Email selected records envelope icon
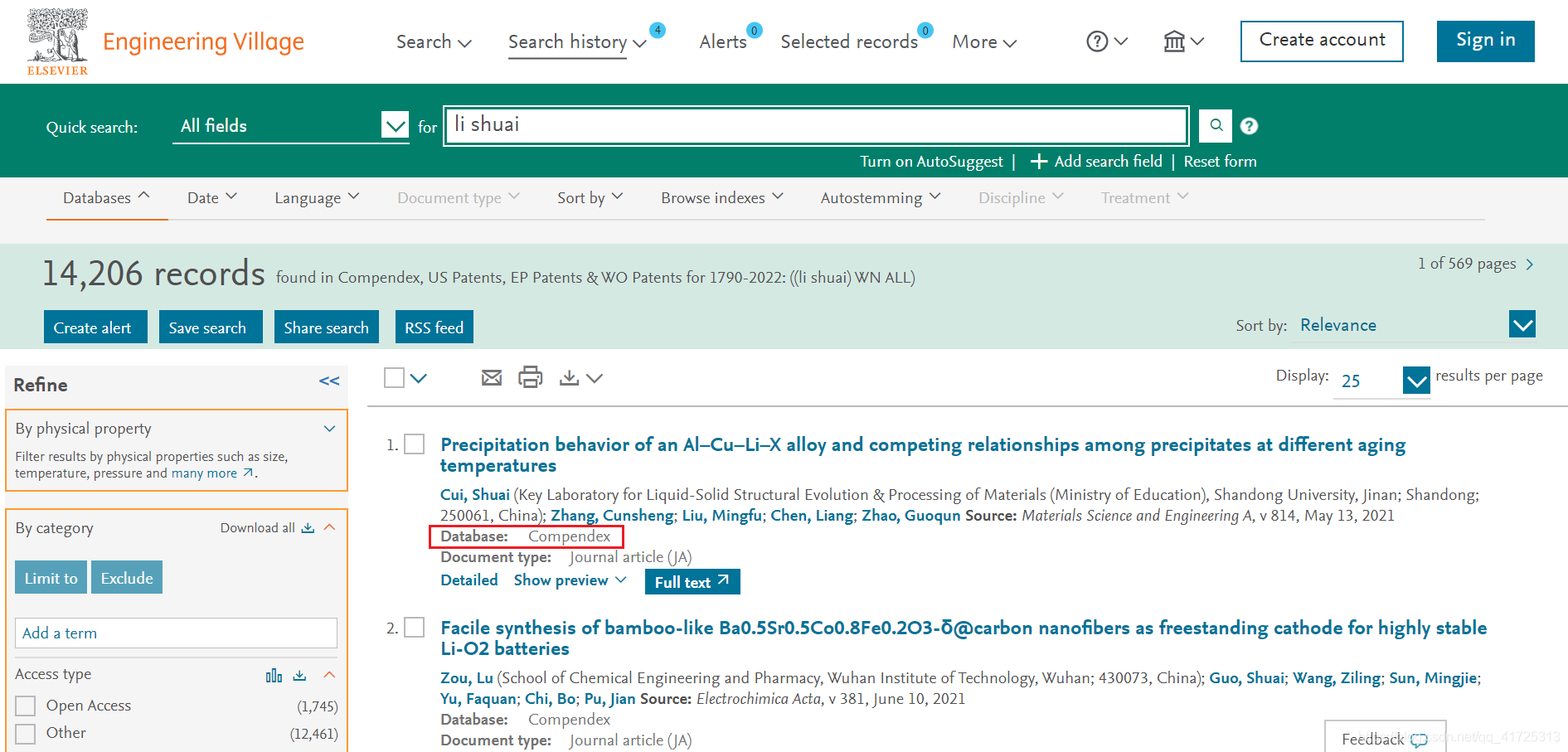Screen dimensions: 1568x752 click(492, 378)
